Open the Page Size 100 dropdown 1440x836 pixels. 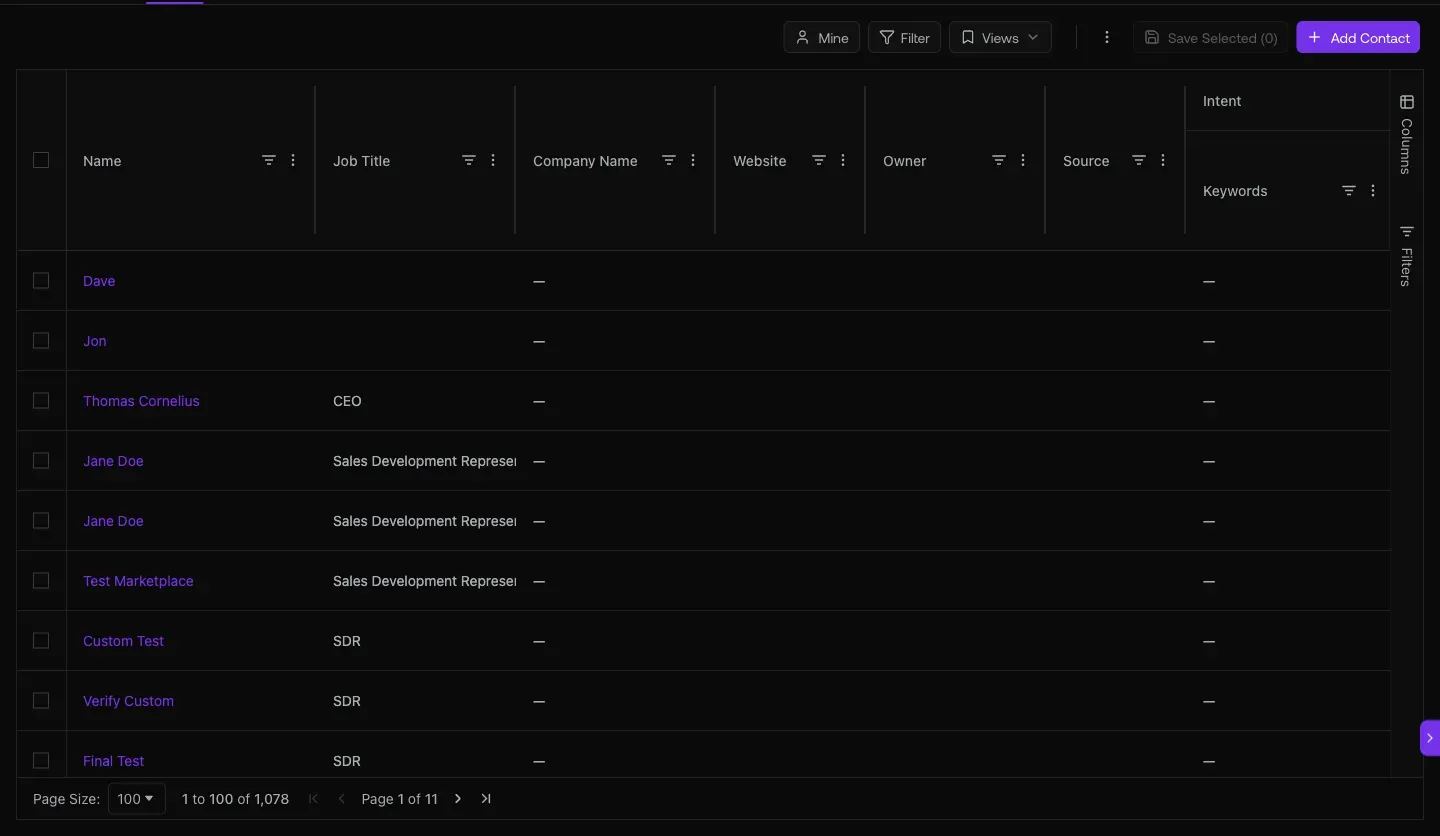tap(136, 798)
